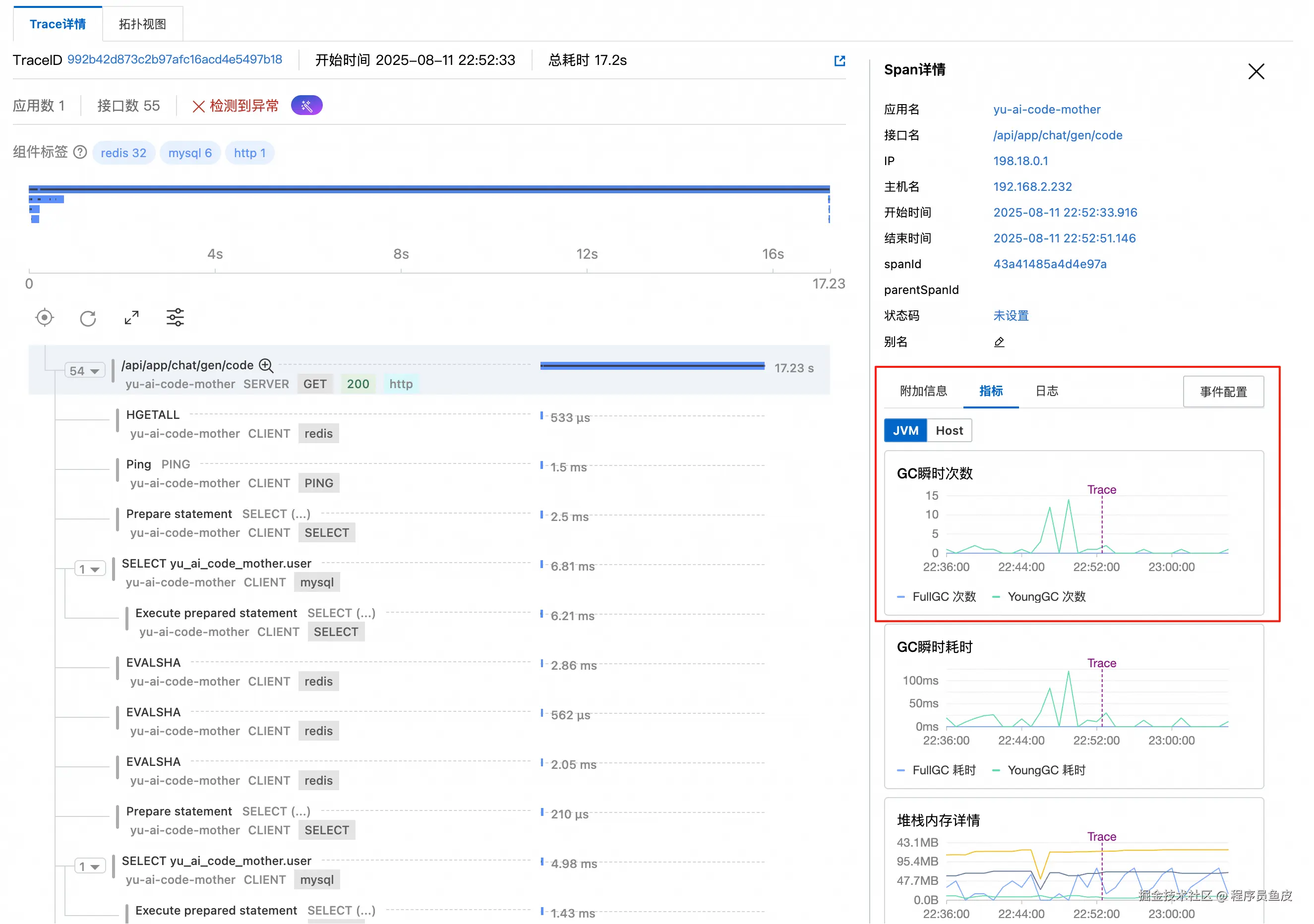Viewport: 1314px width, 924px height.
Task: Collapse first SELECT yu_ai_code_mother.user expander
Action: coord(90,569)
